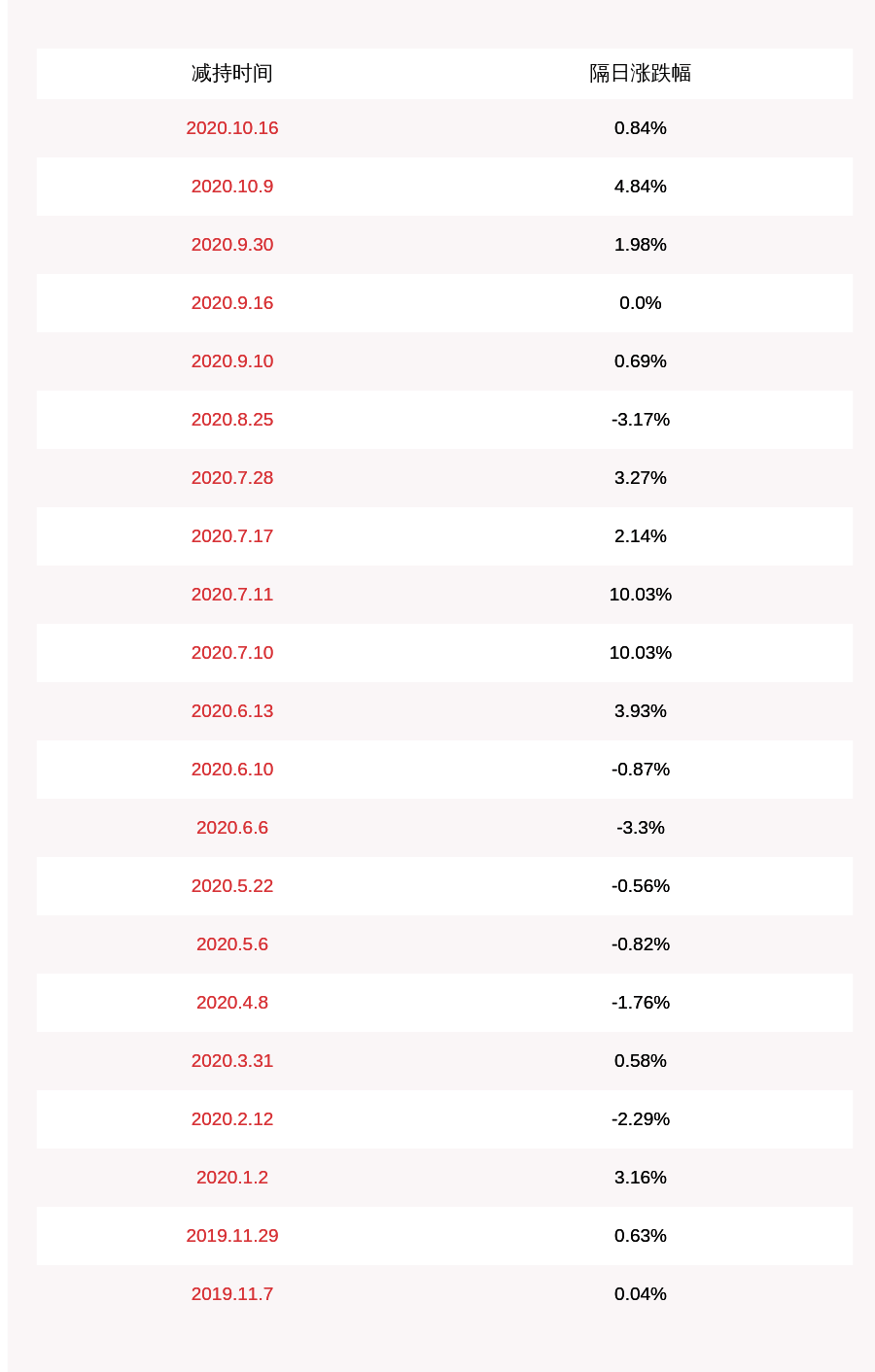Click the 2020.9.30 date entry

pyautogui.click(x=231, y=245)
